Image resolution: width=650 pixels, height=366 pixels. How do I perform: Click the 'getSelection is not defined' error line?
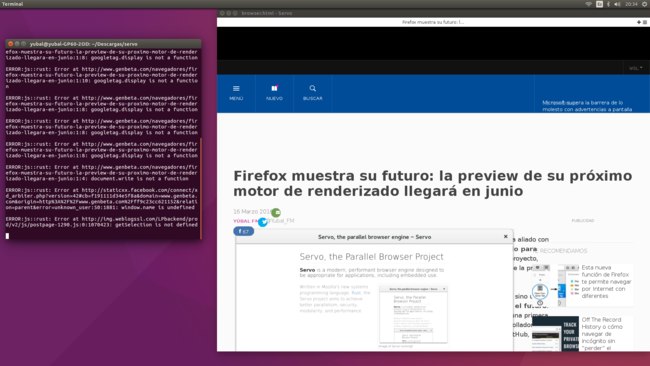tap(102, 222)
